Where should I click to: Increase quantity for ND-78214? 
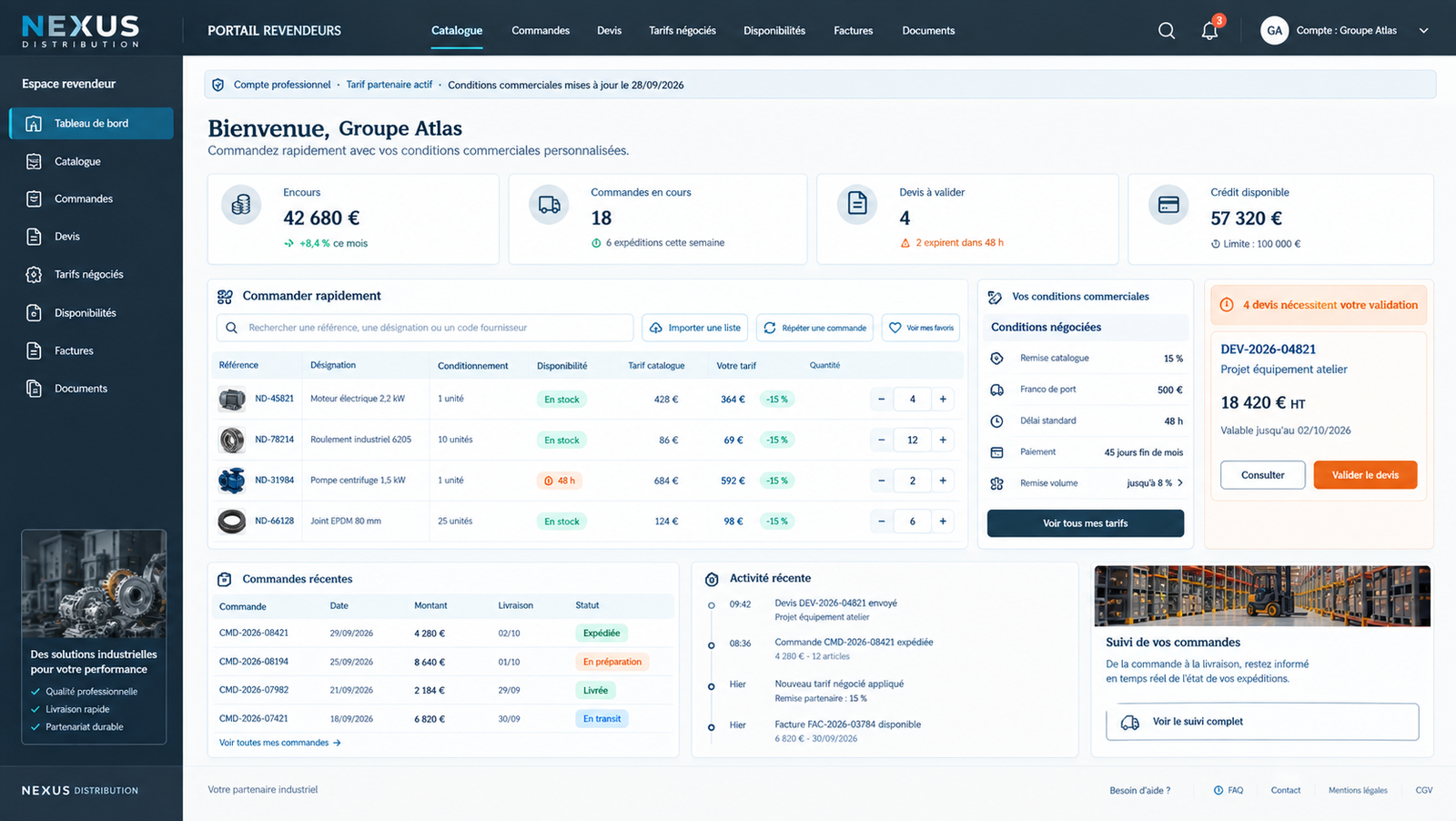[x=943, y=440]
